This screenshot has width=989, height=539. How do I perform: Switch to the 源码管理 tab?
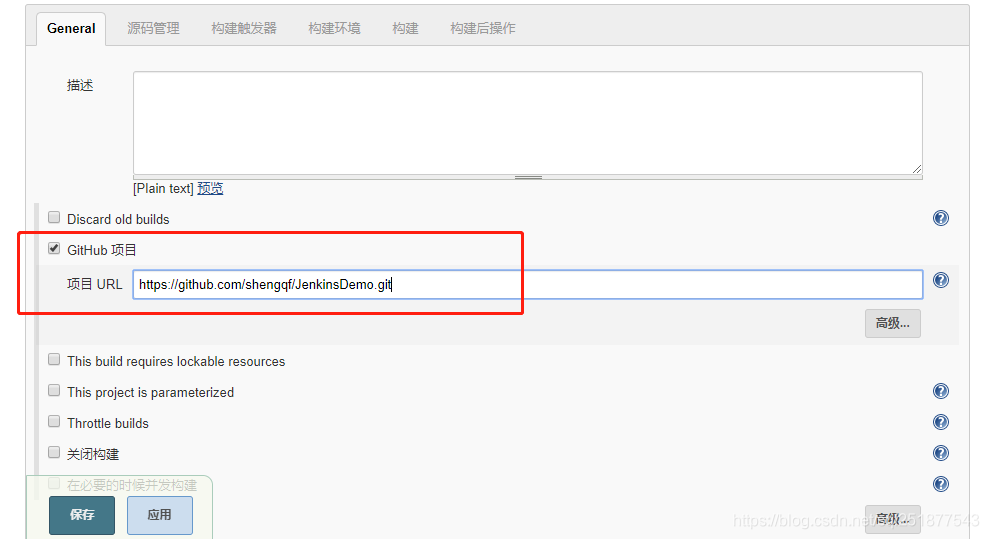tap(153, 28)
